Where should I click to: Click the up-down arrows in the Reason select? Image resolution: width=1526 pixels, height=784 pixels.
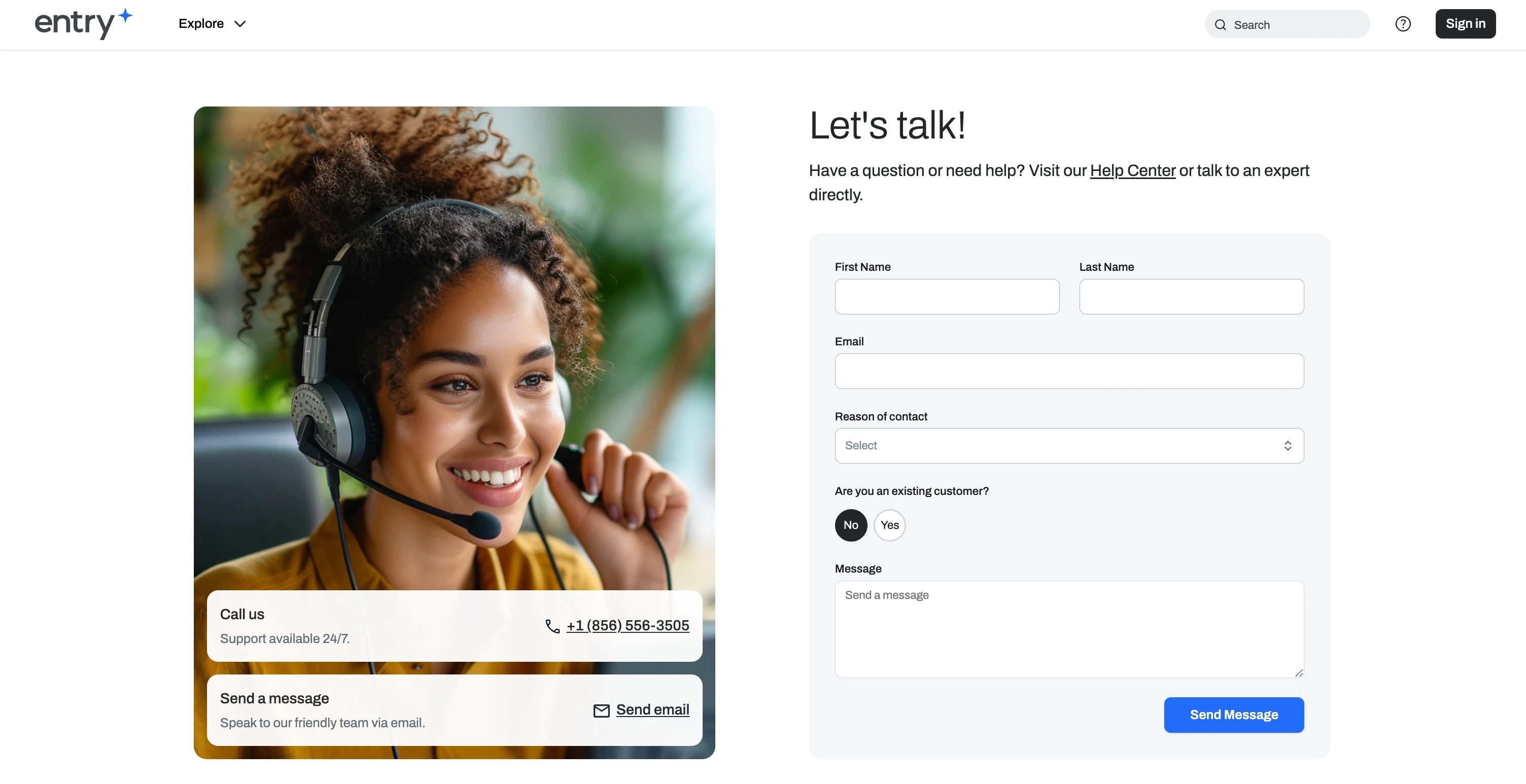1288,446
